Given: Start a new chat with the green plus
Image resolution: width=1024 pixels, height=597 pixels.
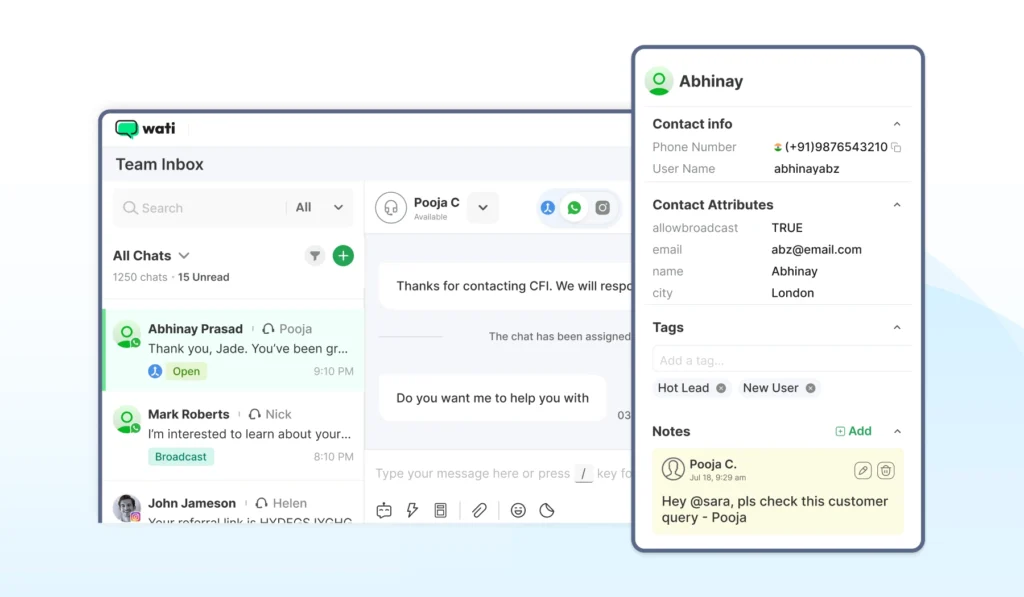Looking at the screenshot, I should point(343,256).
